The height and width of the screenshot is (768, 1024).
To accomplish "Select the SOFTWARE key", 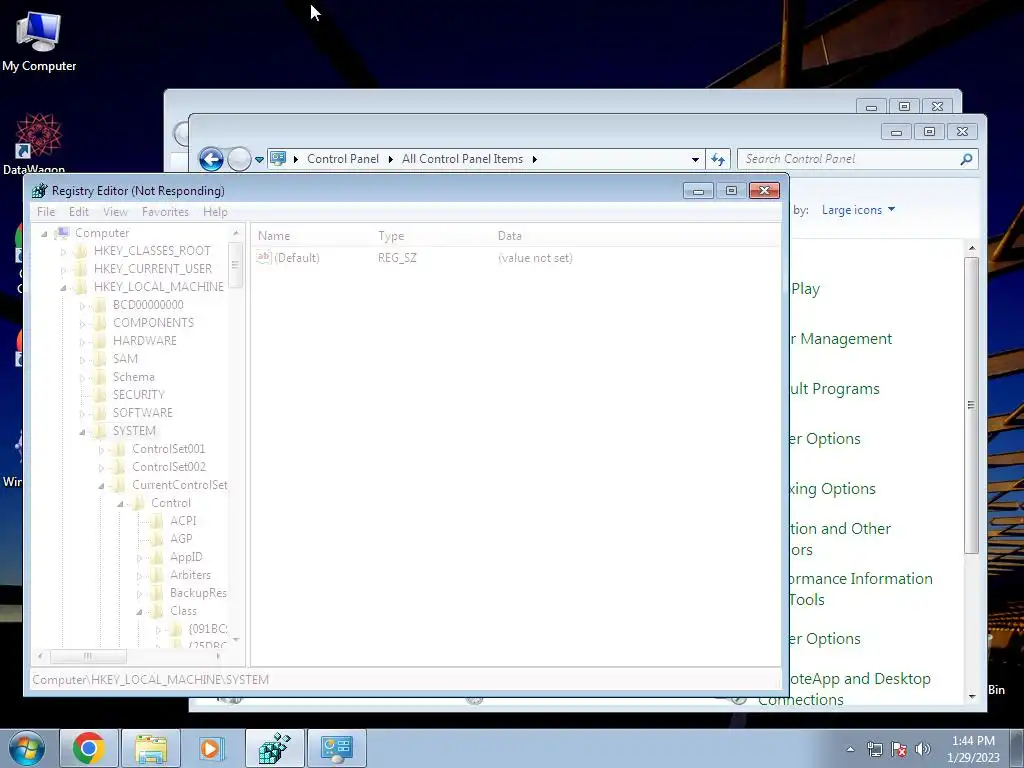I will click(142, 413).
